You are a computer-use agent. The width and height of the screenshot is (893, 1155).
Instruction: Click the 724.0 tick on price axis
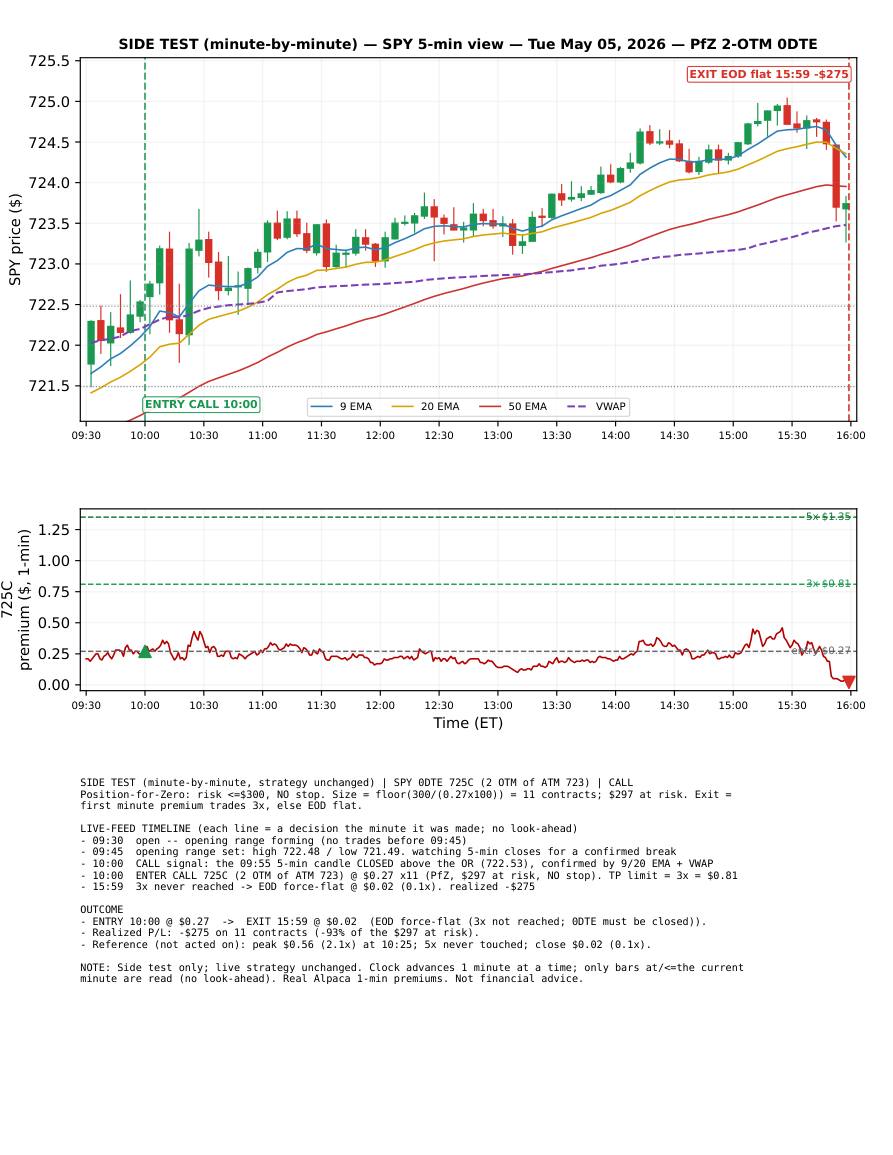49,183
